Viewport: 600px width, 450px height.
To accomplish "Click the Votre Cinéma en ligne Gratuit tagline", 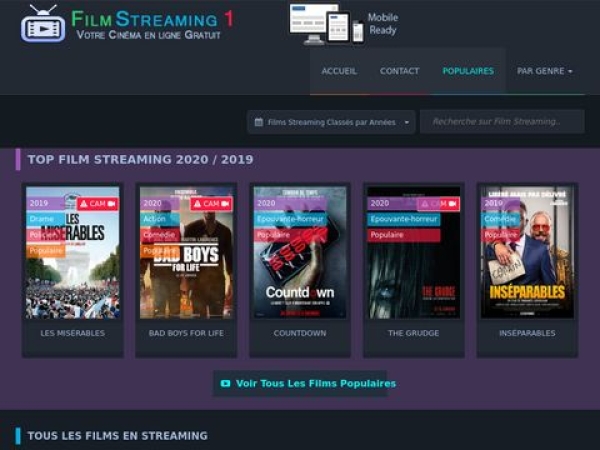I will tap(148, 35).
